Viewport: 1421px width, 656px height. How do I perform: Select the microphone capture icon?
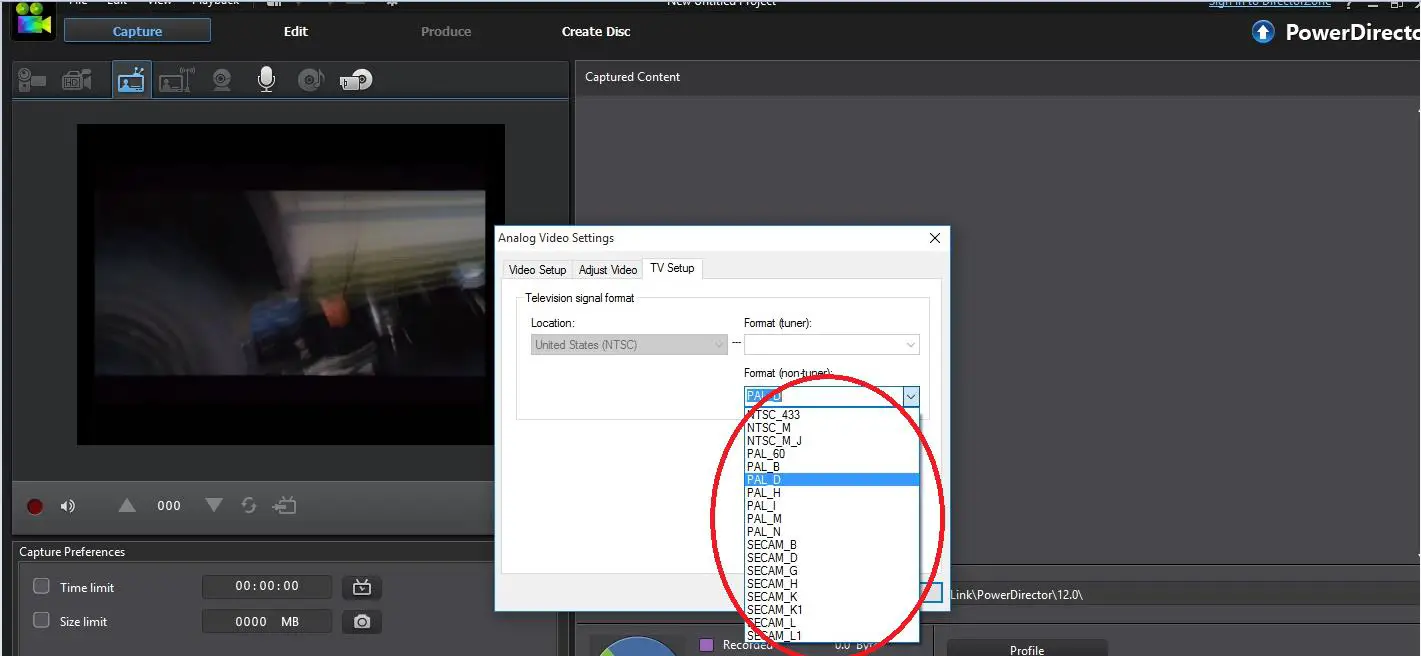(266, 78)
